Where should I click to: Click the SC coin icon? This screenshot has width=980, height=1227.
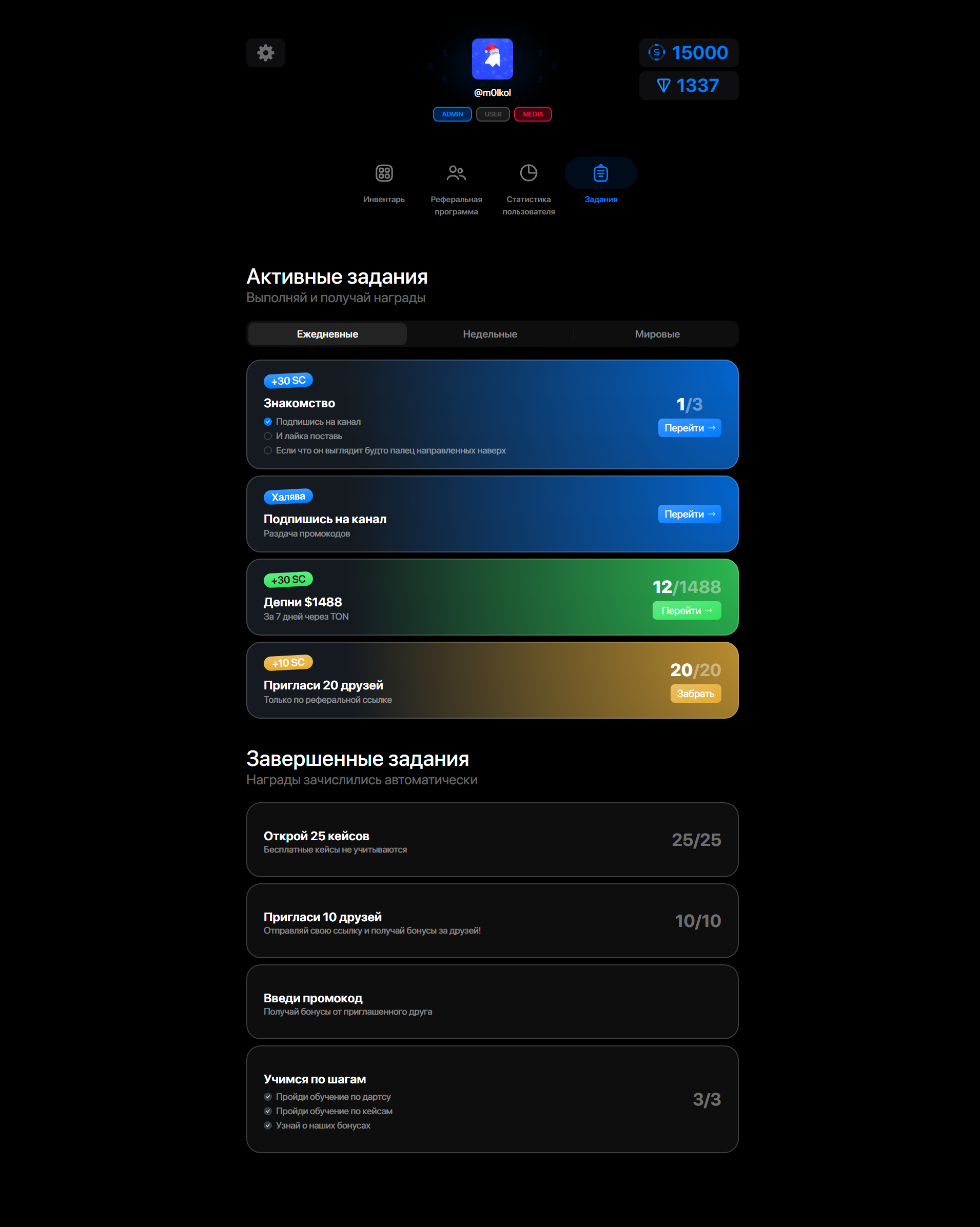(x=656, y=52)
